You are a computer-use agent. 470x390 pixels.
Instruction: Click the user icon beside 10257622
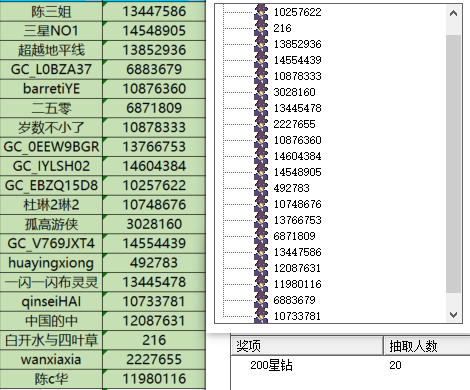[x=261, y=12]
